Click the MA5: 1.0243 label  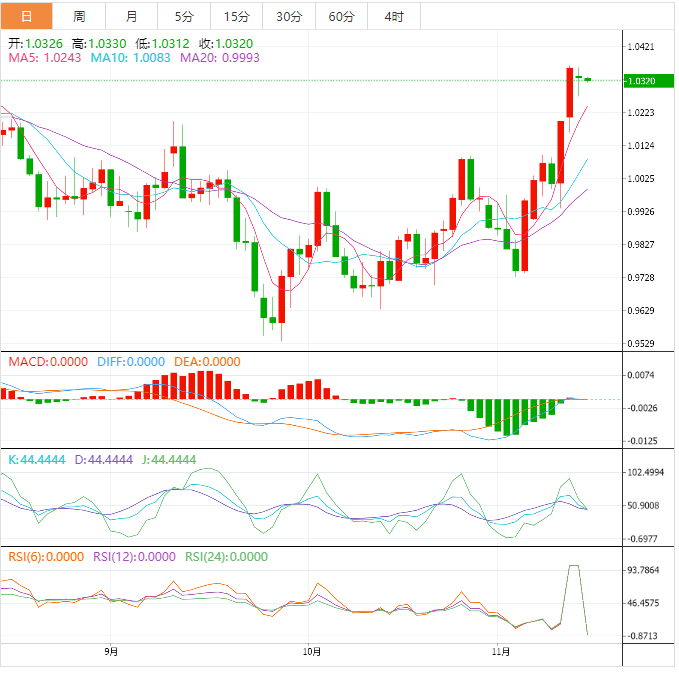(45, 58)
